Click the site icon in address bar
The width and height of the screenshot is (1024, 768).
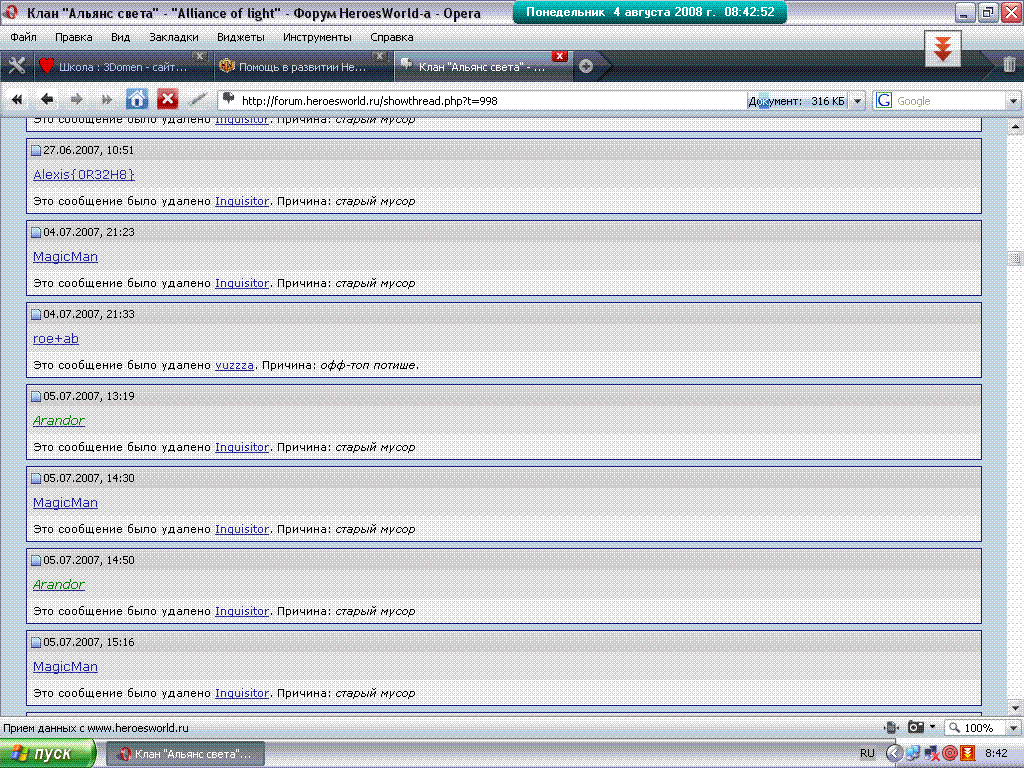tap(229, 99)
